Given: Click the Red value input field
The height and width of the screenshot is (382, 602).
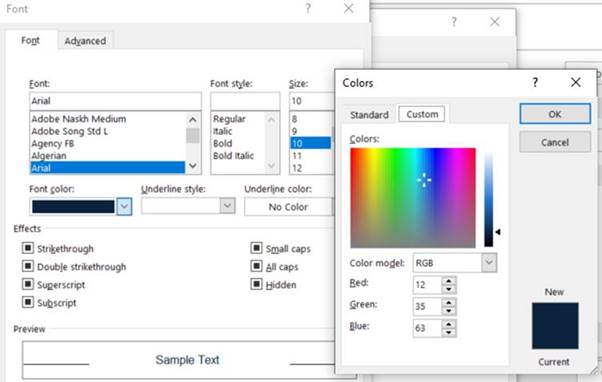Looking at the screenshot, I should click(x=427, y=284).
